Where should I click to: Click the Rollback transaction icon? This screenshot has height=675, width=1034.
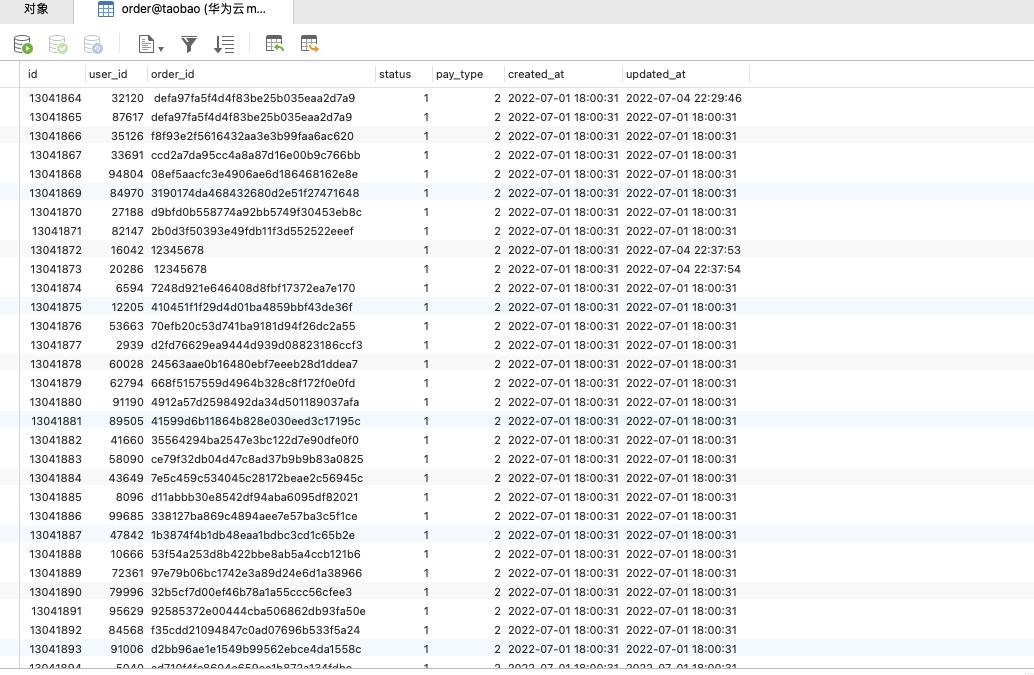93,44
